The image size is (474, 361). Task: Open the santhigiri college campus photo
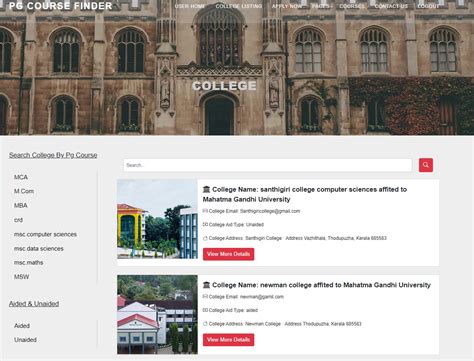tap(157, 219)
